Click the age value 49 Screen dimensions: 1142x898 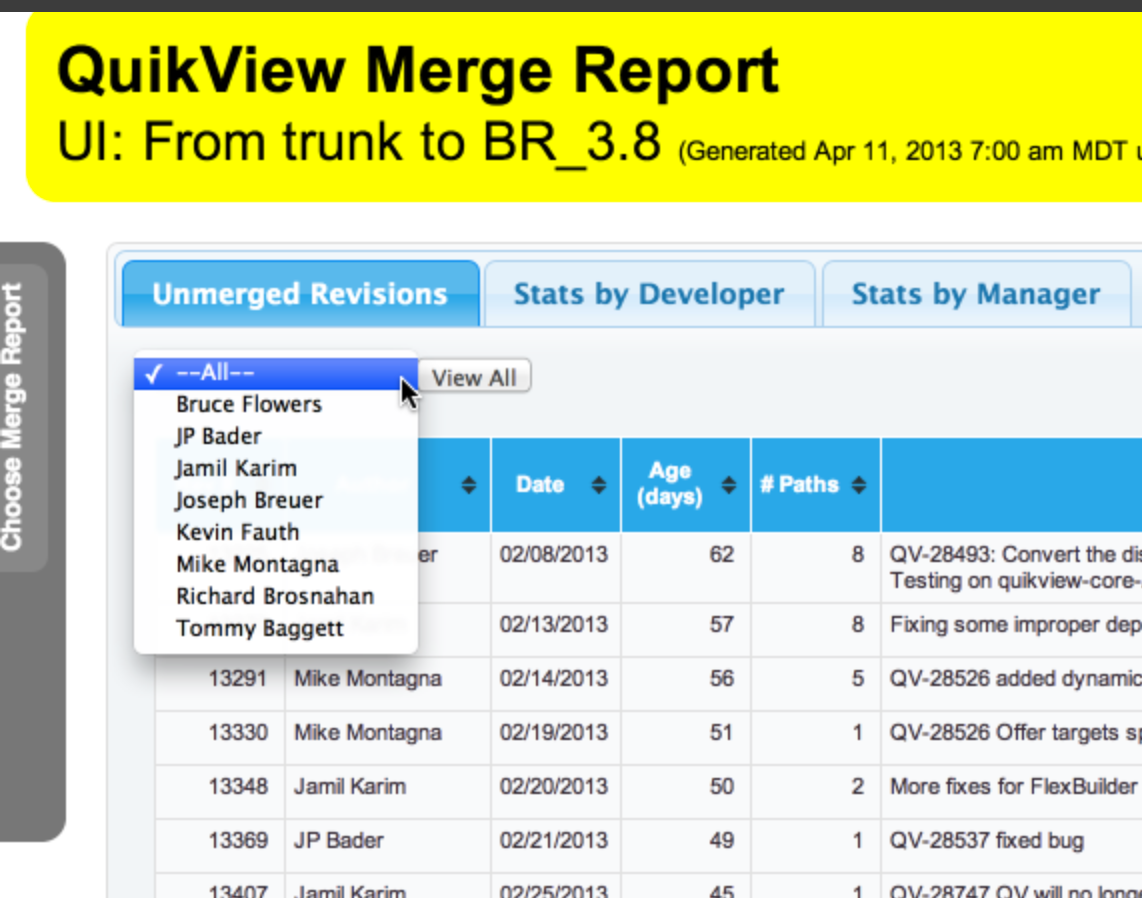[x=721, y=840]
